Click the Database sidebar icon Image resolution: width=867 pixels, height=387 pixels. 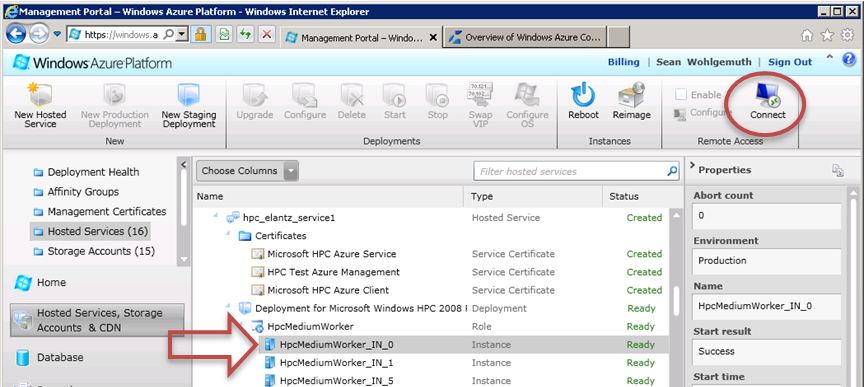click(23, 357)
